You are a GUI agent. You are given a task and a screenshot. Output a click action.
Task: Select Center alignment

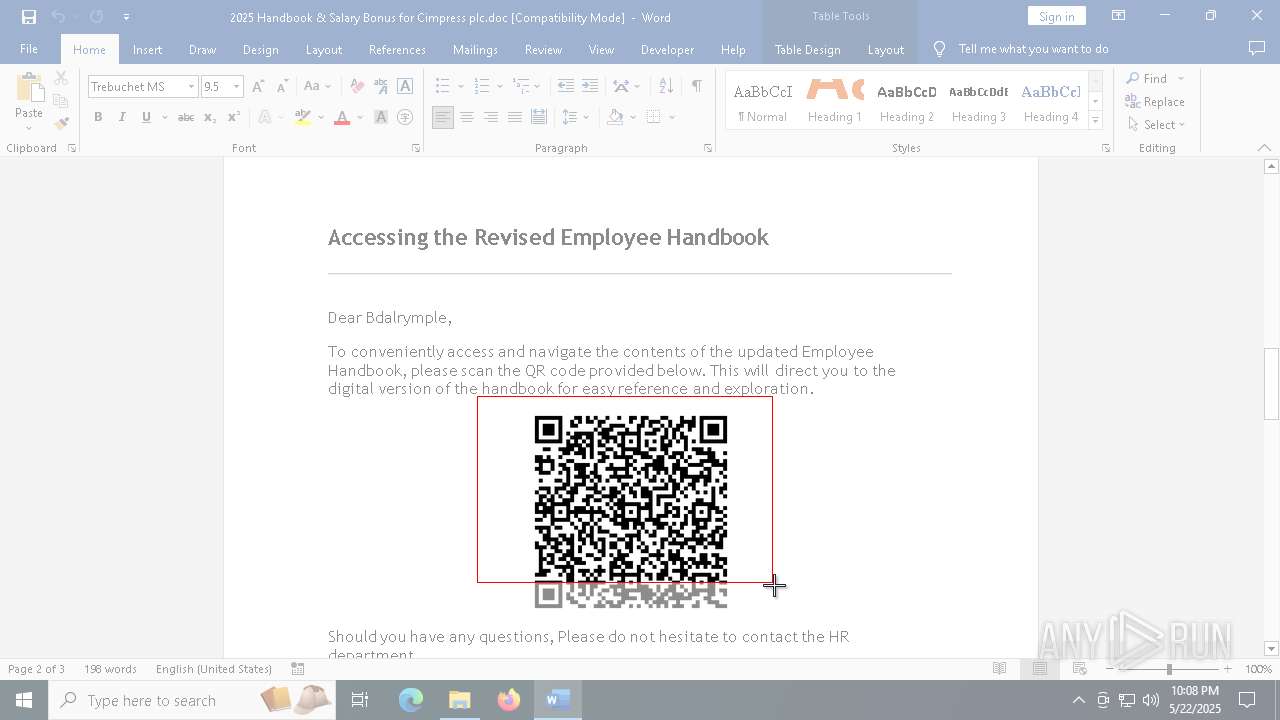(467, 117)
